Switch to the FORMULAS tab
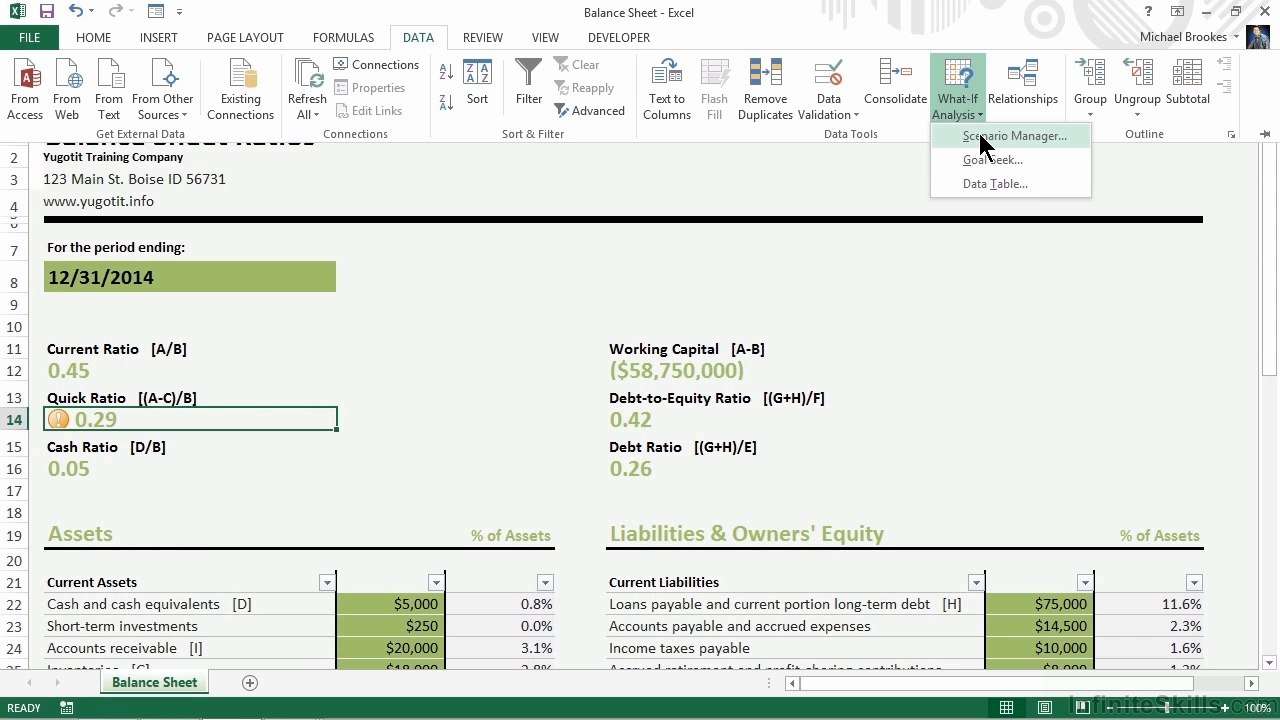The image size is (1280, 720). pos(343,38)
